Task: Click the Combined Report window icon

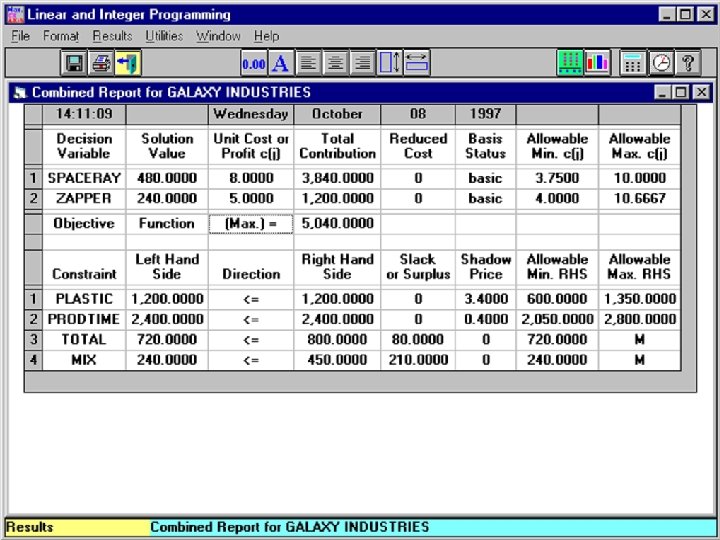Action: [20, 93]
